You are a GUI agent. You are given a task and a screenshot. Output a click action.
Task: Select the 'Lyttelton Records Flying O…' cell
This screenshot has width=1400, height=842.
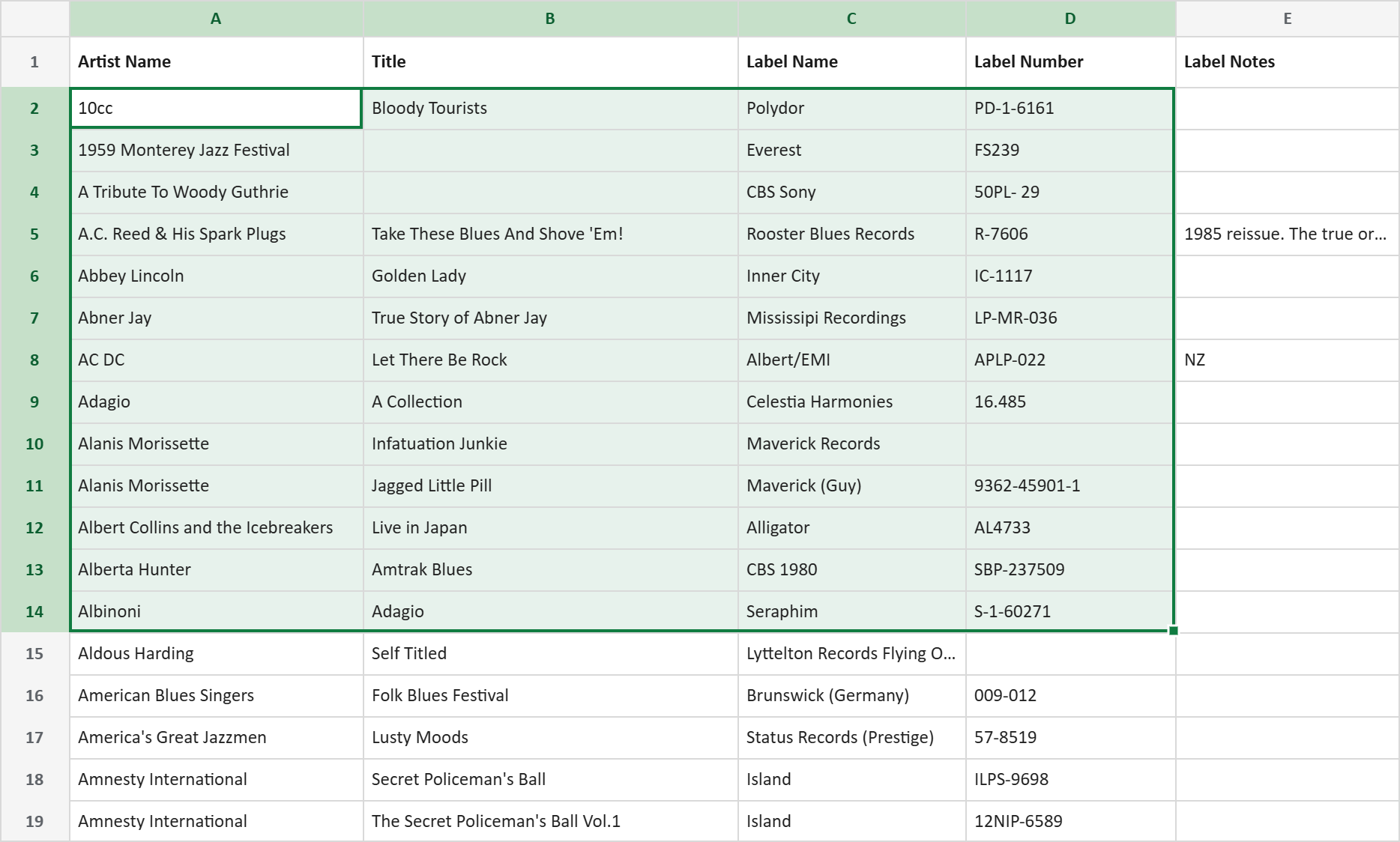(851, 654)
